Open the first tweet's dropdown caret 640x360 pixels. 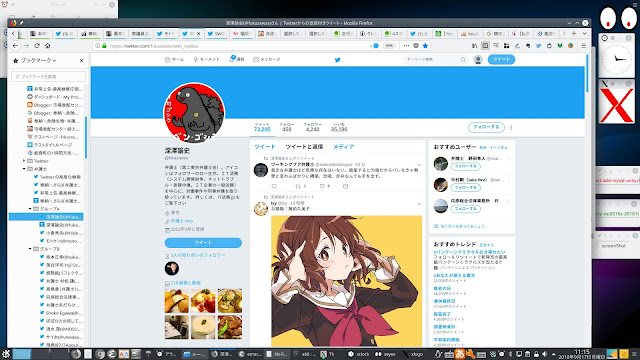[x=419, y=165]
